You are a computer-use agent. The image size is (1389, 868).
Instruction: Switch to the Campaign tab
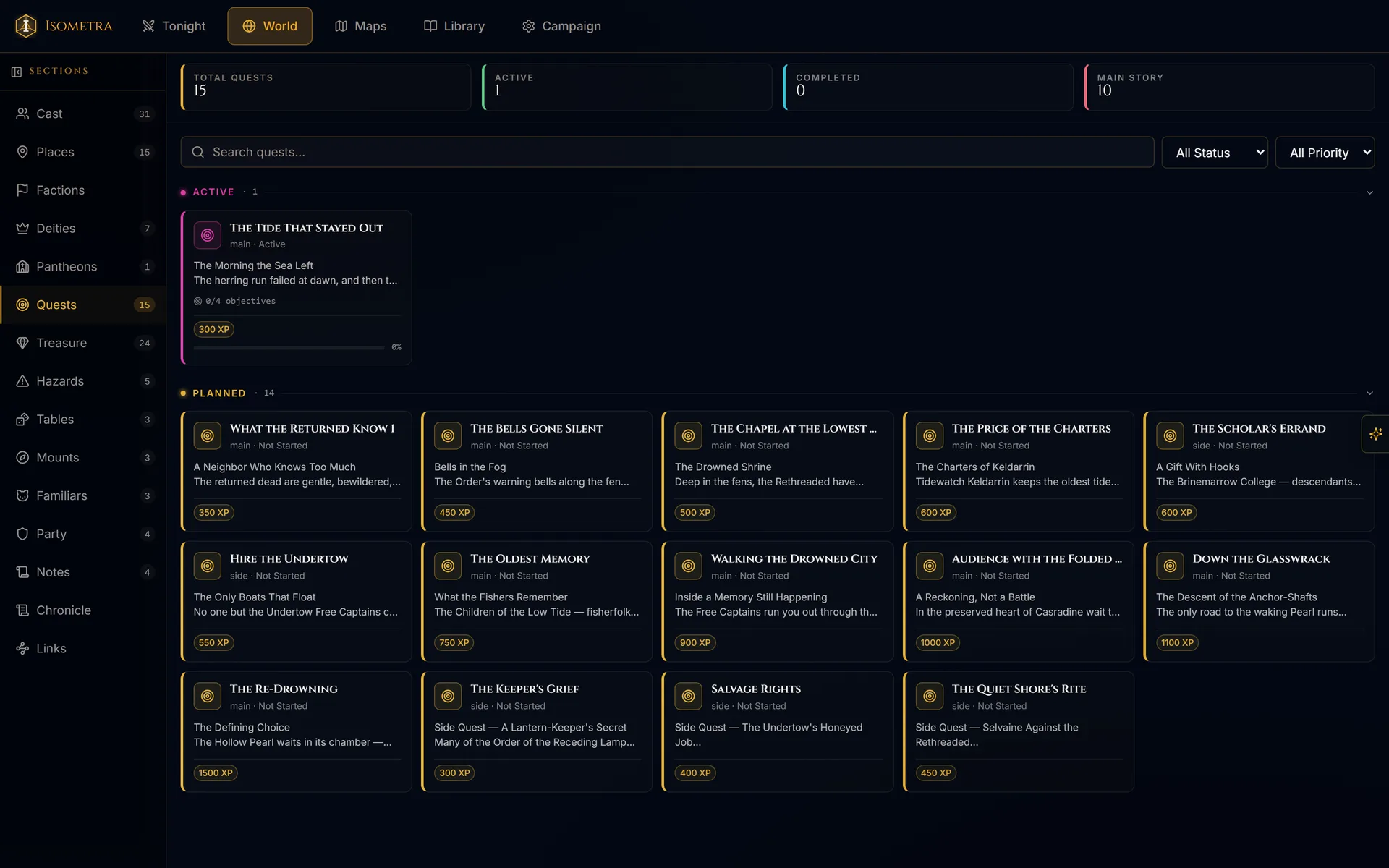(x=561, y=26)
